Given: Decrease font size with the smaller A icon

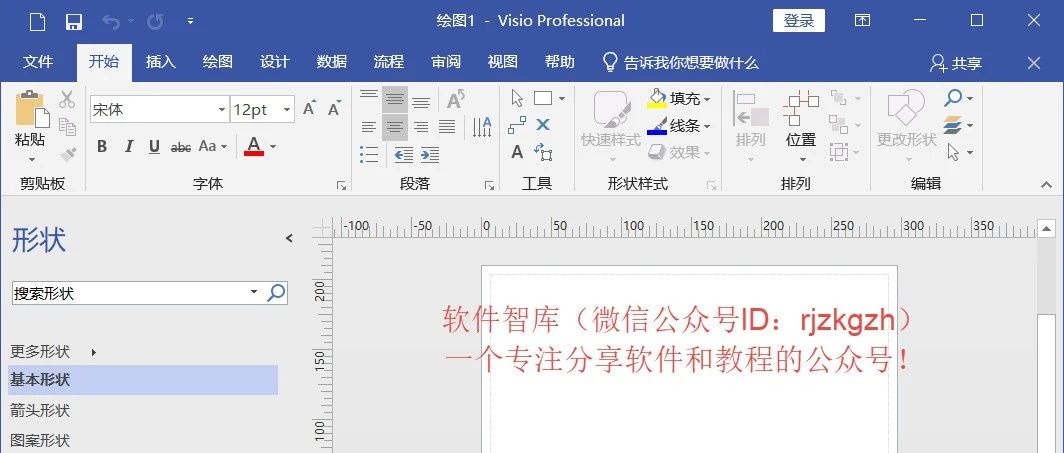Looking at the screenshot, I should 334,109.
